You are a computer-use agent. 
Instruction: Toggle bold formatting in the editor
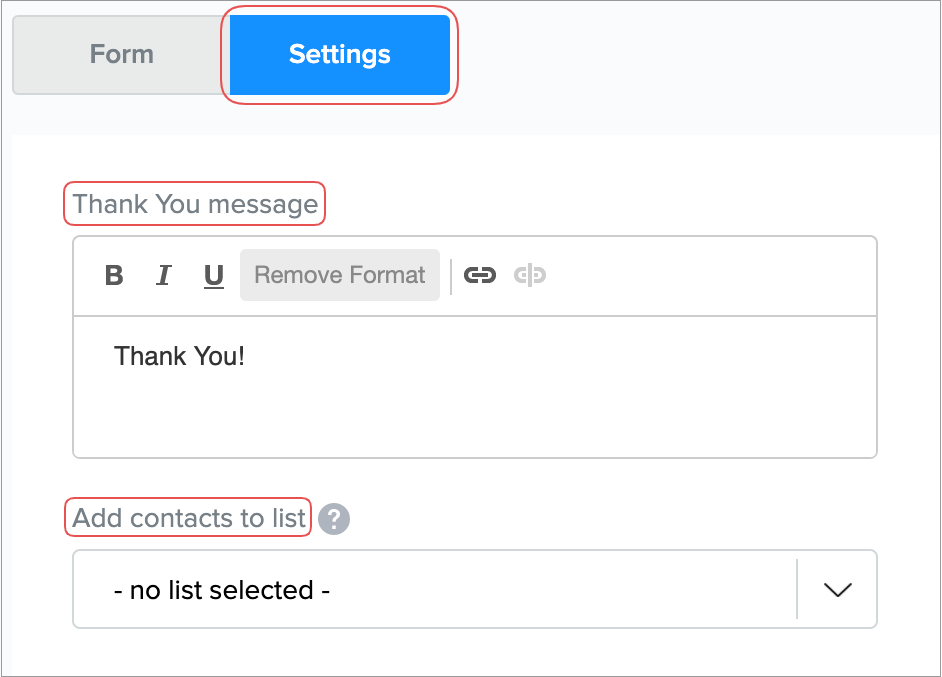(114, 275)
